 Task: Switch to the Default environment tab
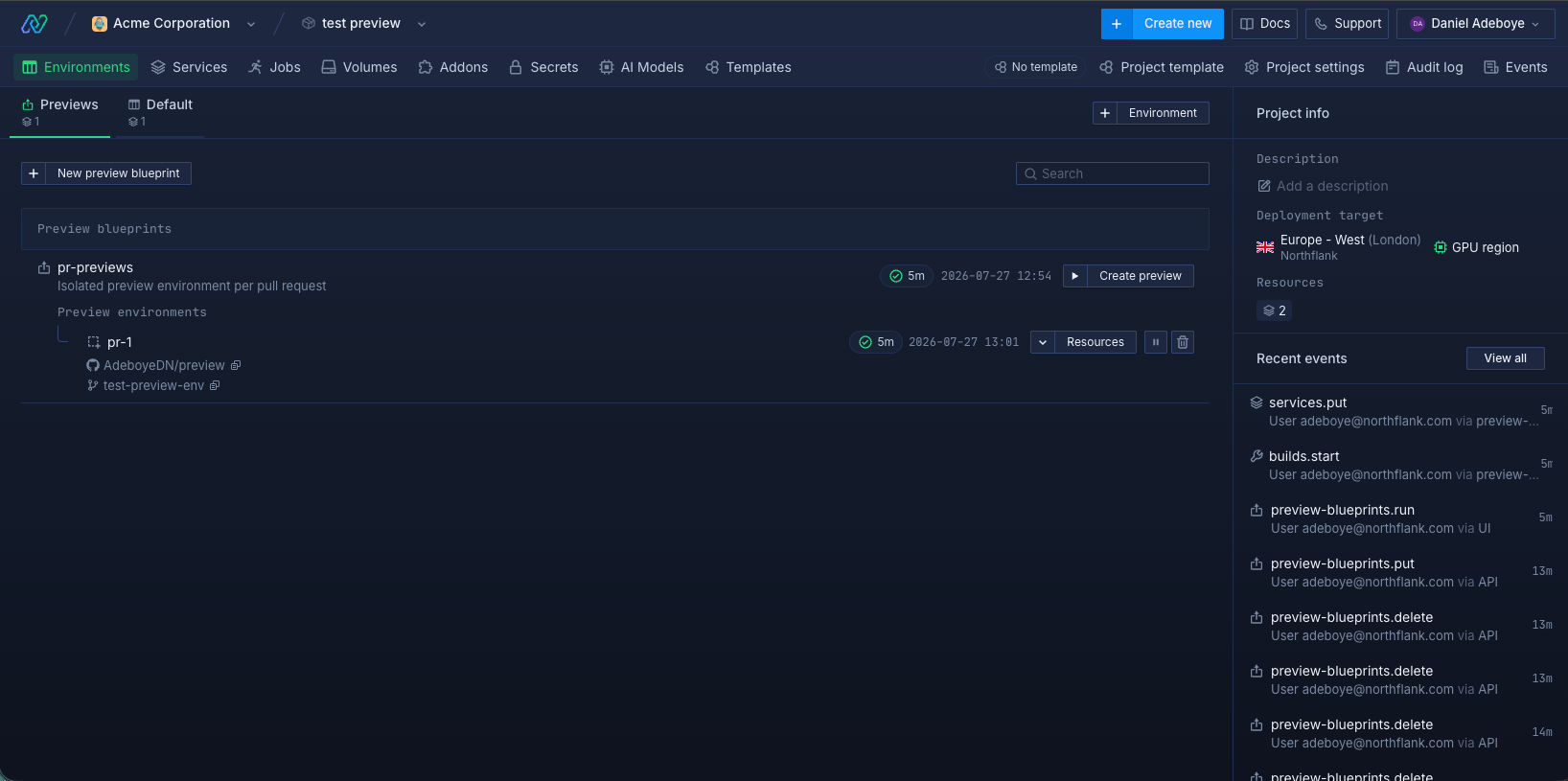[161, 112]
